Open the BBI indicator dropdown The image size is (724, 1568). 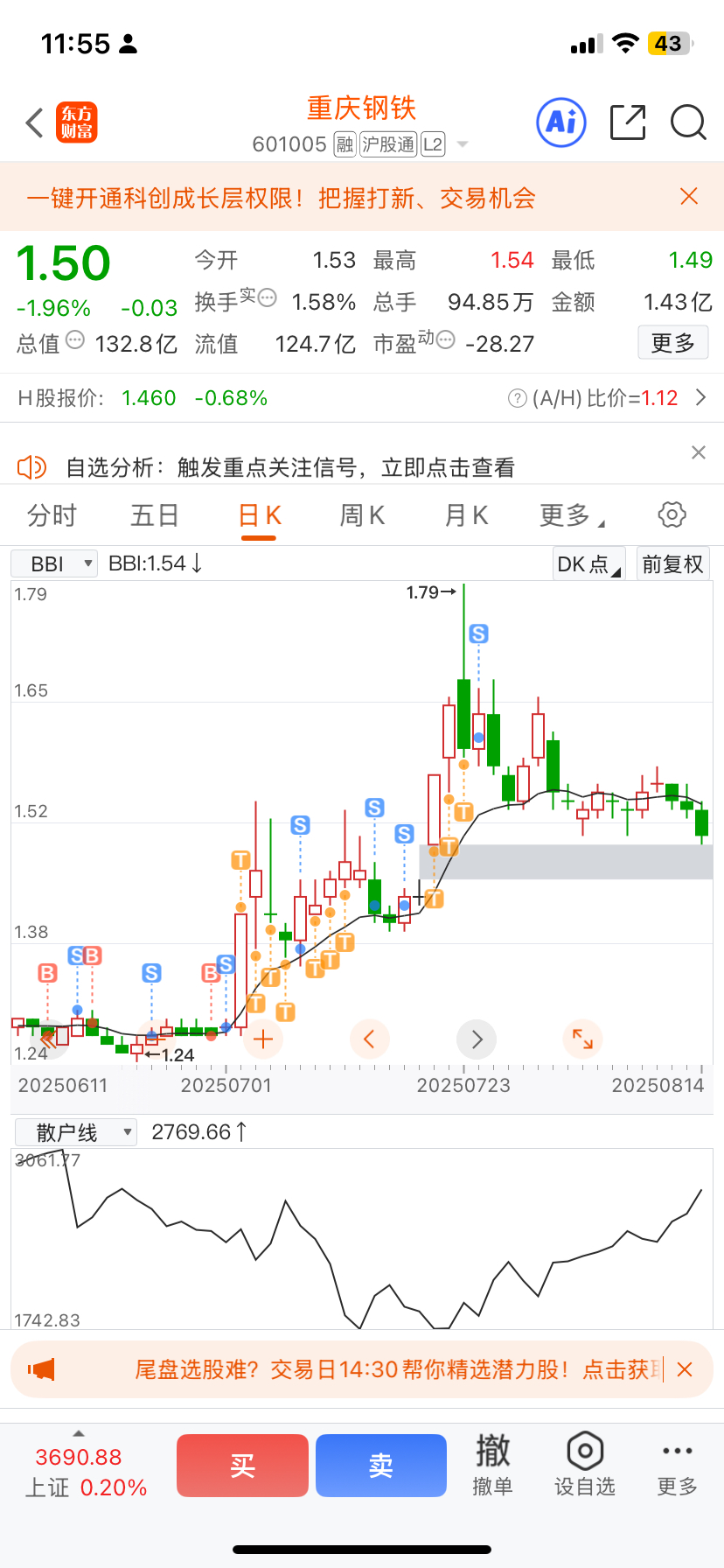pos(54,564)
